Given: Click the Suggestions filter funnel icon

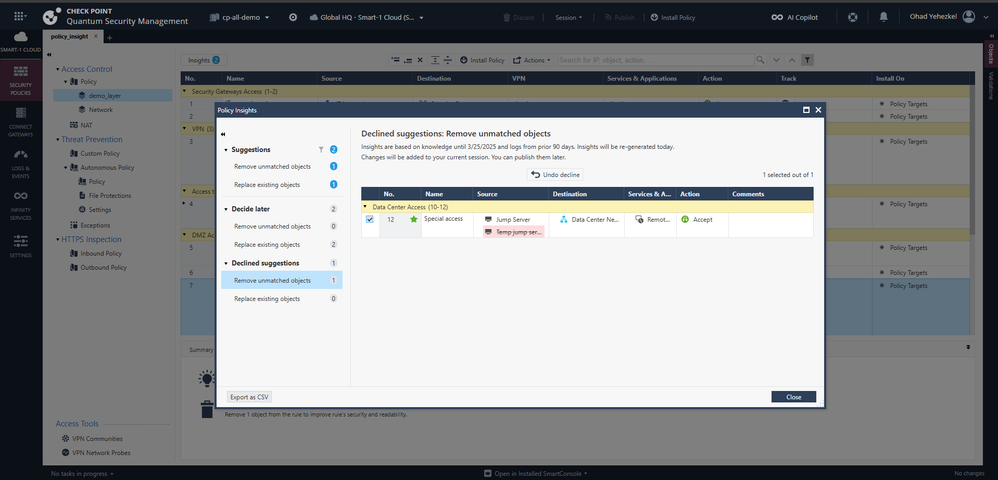Looking at the screenshot, I should click(x=321, y=150).
